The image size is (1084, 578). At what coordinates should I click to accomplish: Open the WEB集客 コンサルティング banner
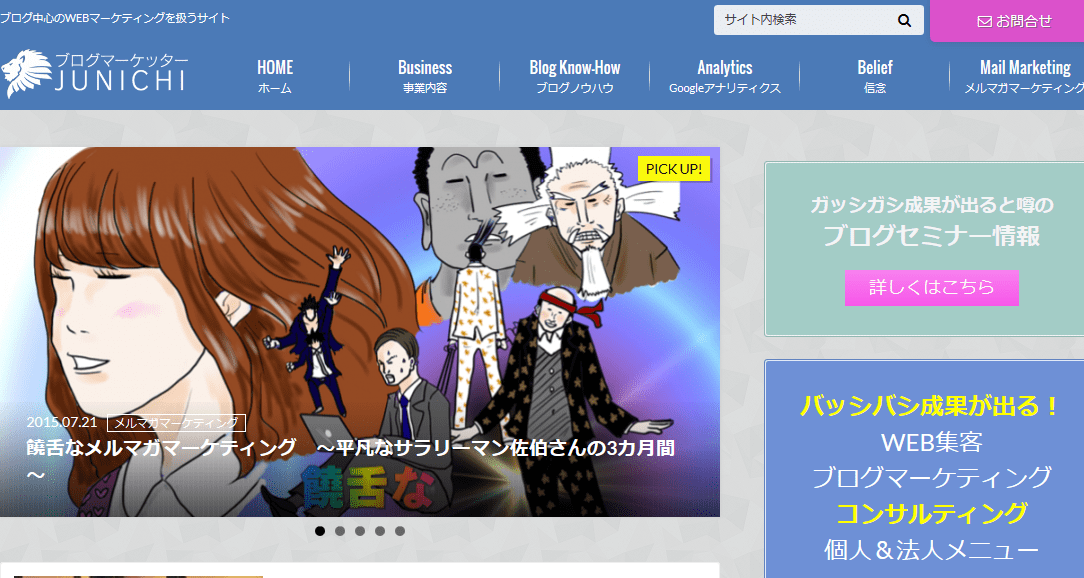[925, 469]
